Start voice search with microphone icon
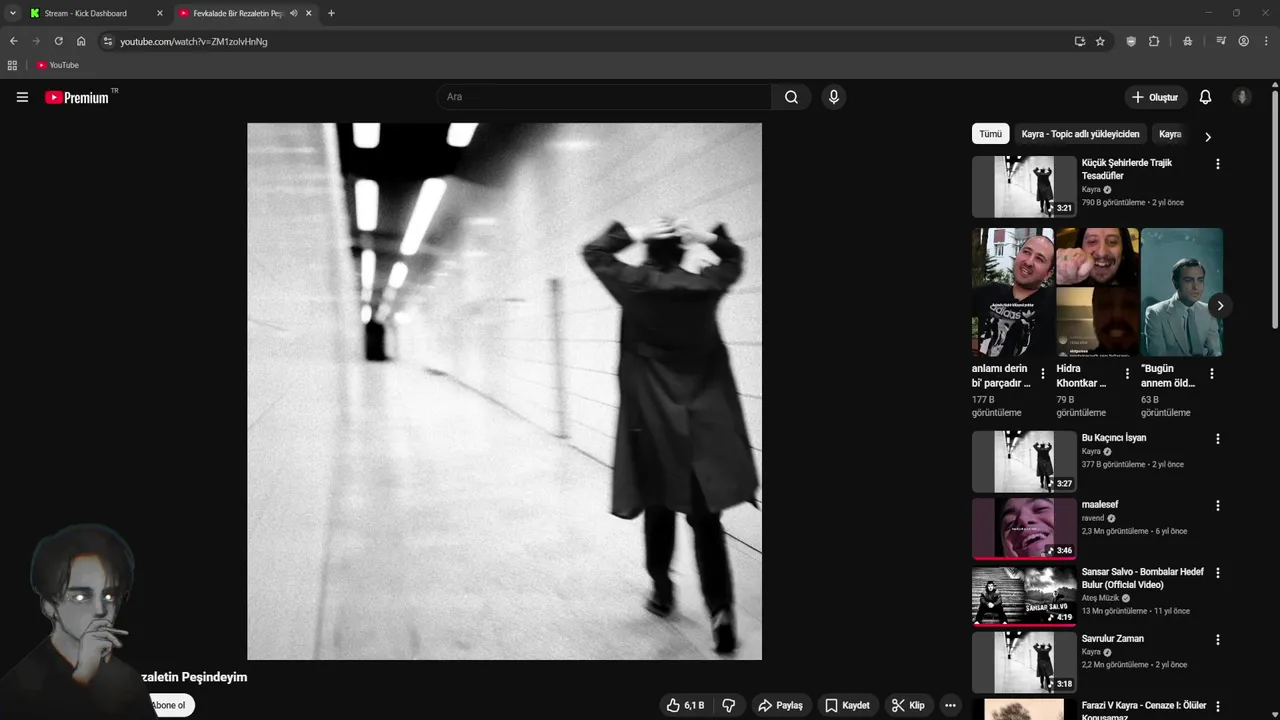The height and width of the screenshot is (720, 1280). pyautogui.click(x=834, y=97)
